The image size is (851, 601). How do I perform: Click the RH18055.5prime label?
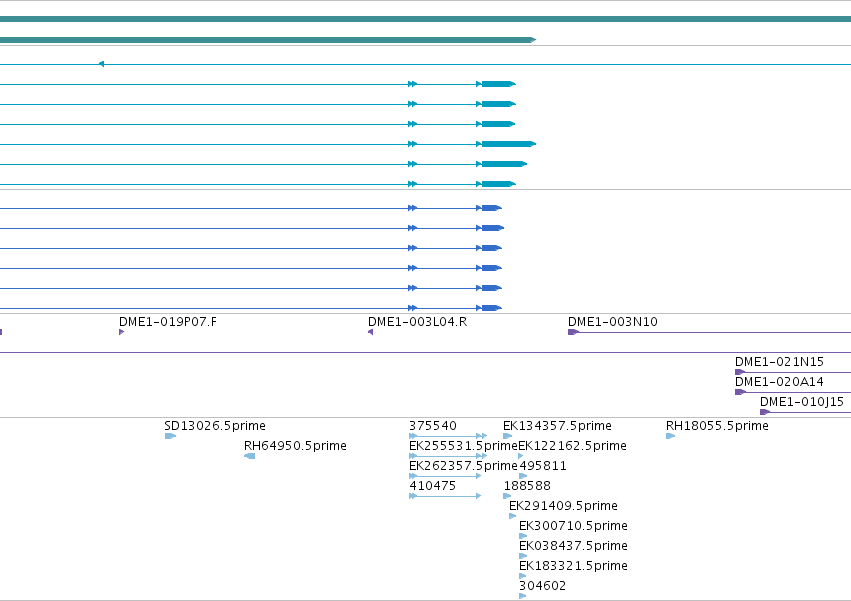tap(717, 426)
